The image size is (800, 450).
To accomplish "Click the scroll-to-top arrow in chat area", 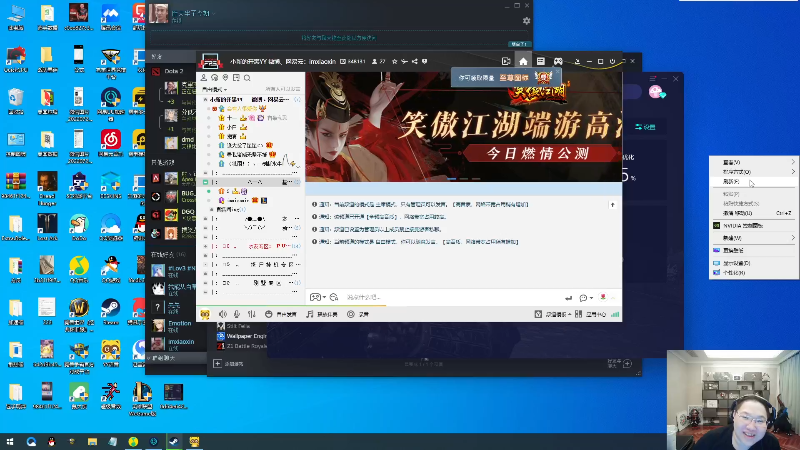I will pyautogui.click(x=613, y=205).
